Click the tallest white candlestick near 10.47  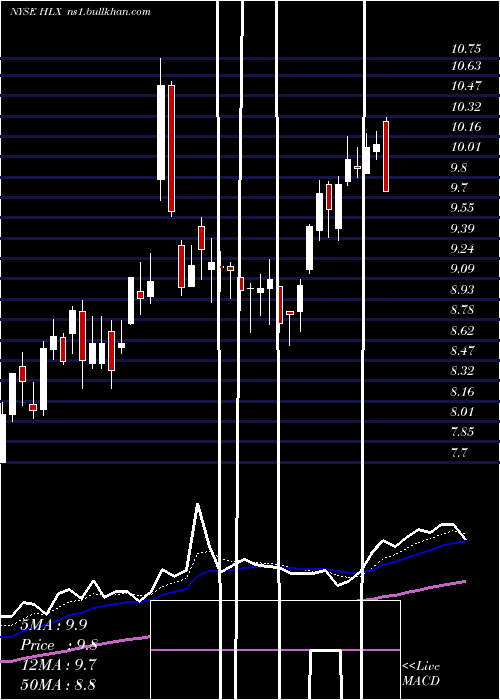point(161,132)
